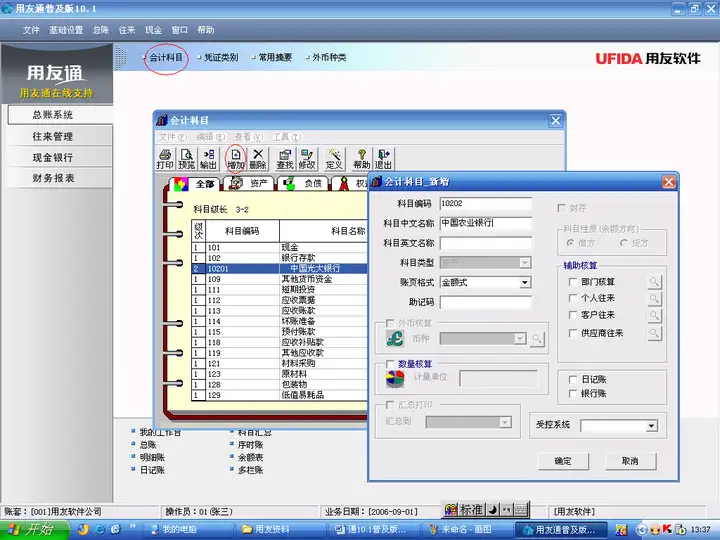Click the 修改 modify toolbar icon

pos(307,159)
